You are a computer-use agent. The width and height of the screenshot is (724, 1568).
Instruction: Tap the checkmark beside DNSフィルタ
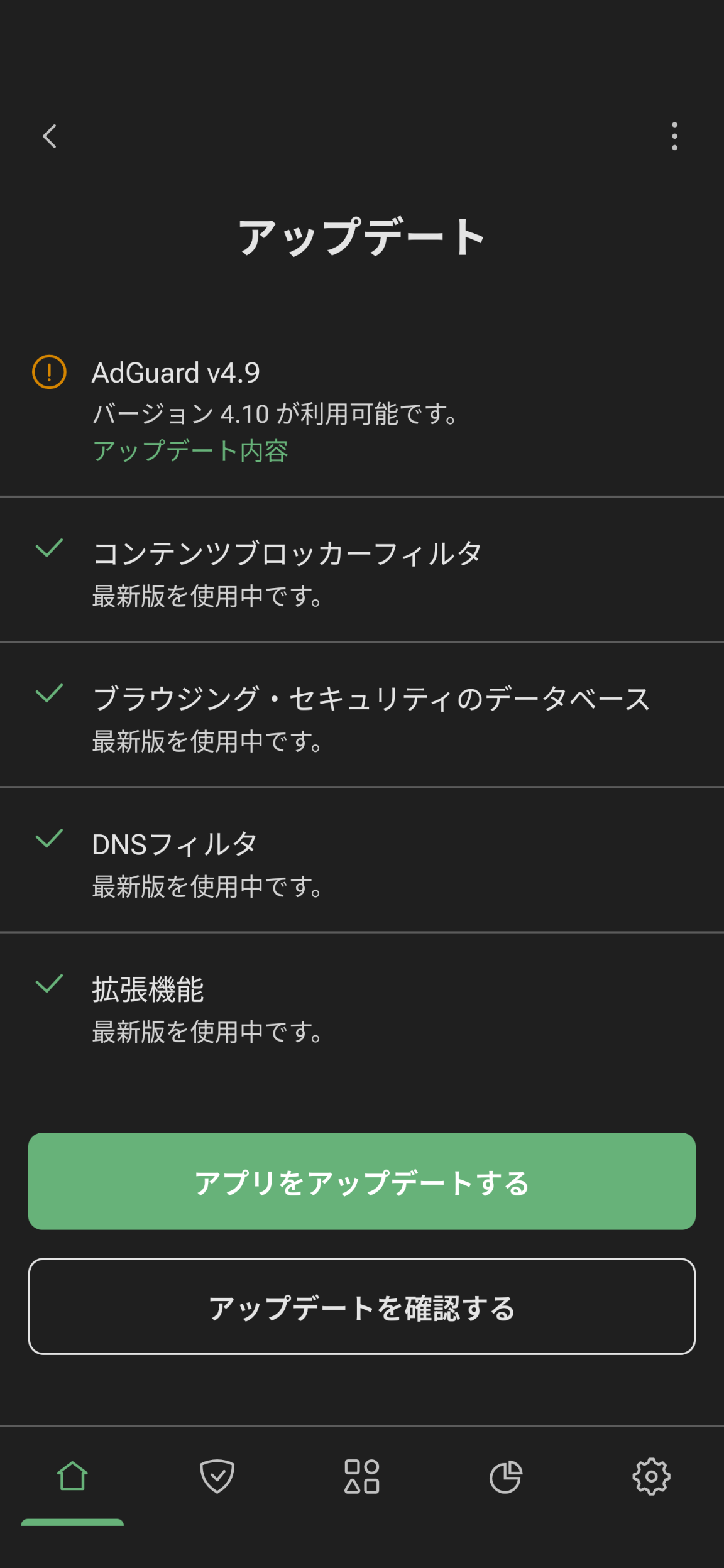(49, 839)
